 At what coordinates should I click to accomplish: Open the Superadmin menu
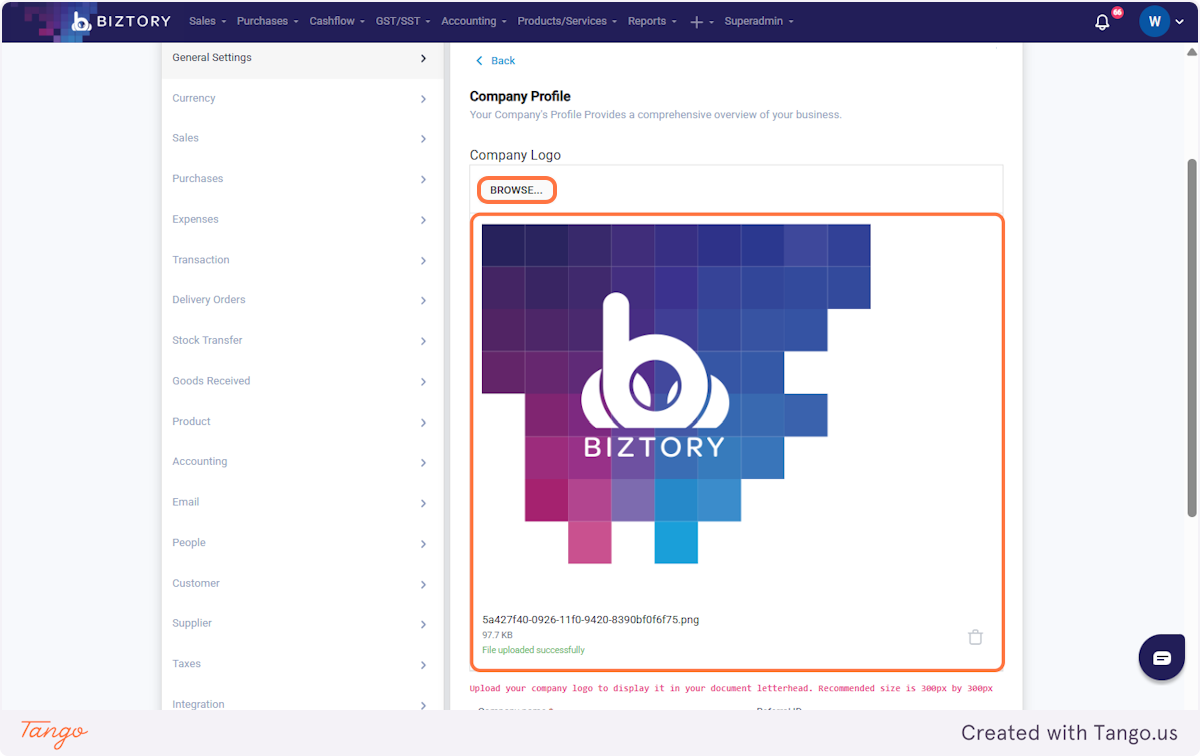[x=759, y=21]
